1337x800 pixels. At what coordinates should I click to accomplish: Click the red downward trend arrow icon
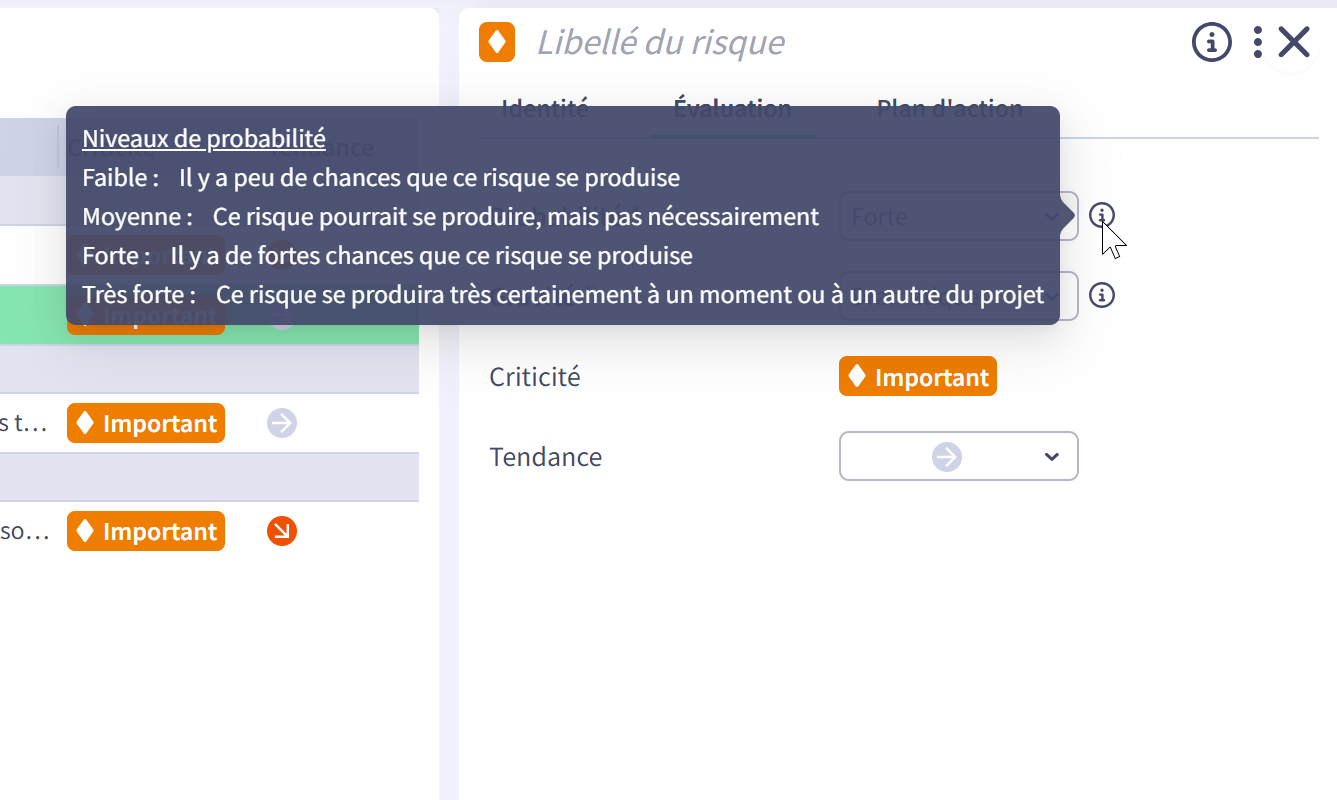tap(282, 531)
